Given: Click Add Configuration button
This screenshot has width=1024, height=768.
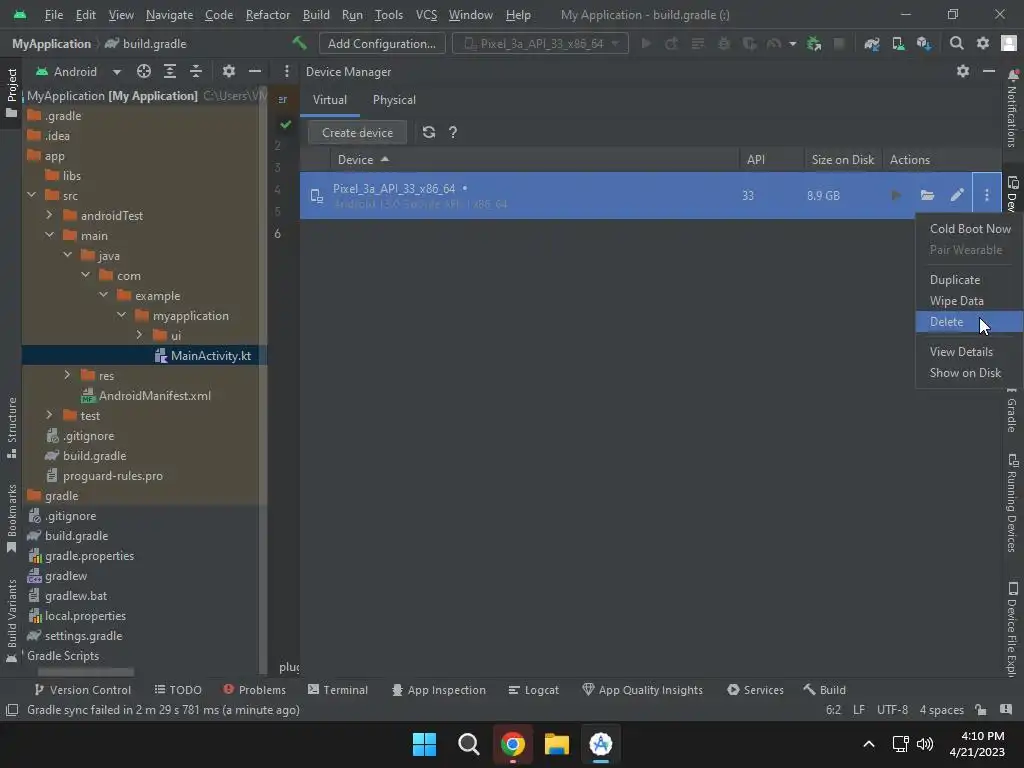Looking at the screenshot, I should 382,44.
